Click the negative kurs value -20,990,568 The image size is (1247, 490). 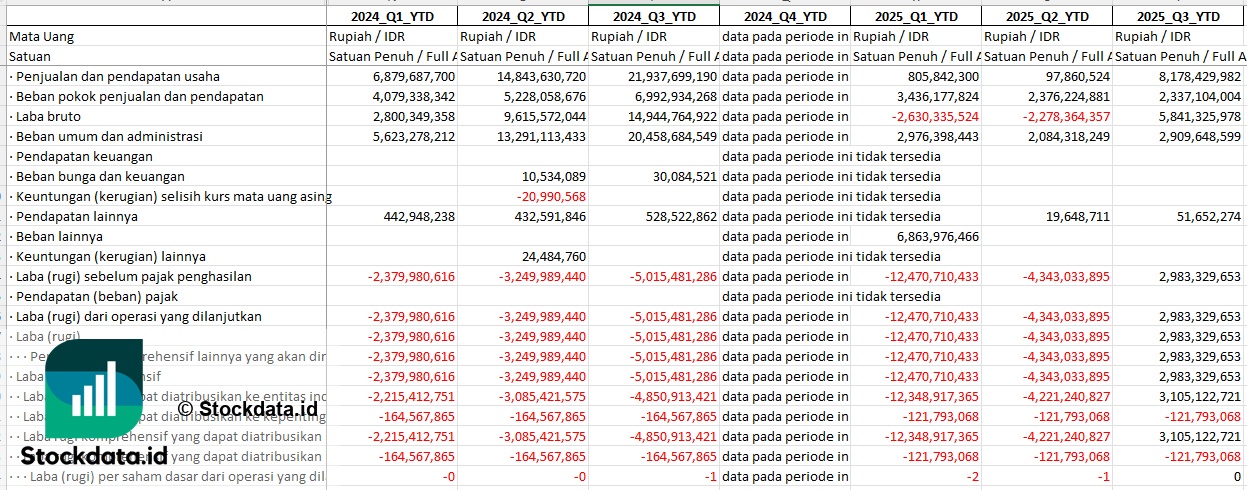coord(552,196)
